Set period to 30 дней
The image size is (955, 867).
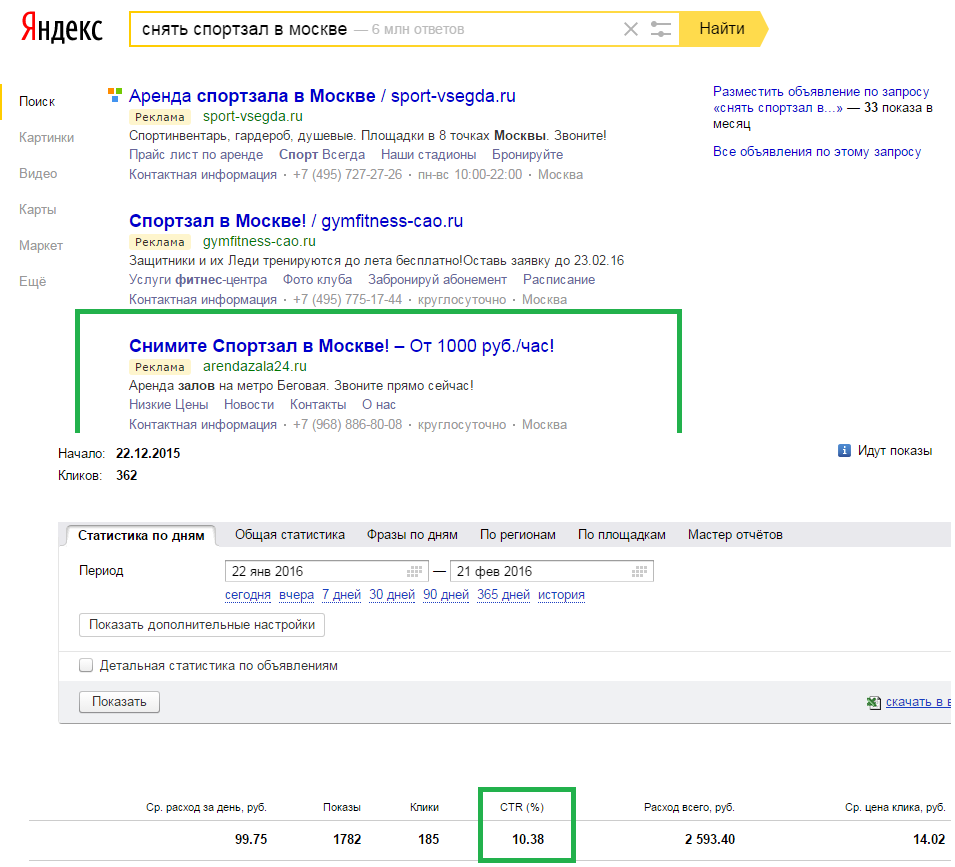point(391,595)
